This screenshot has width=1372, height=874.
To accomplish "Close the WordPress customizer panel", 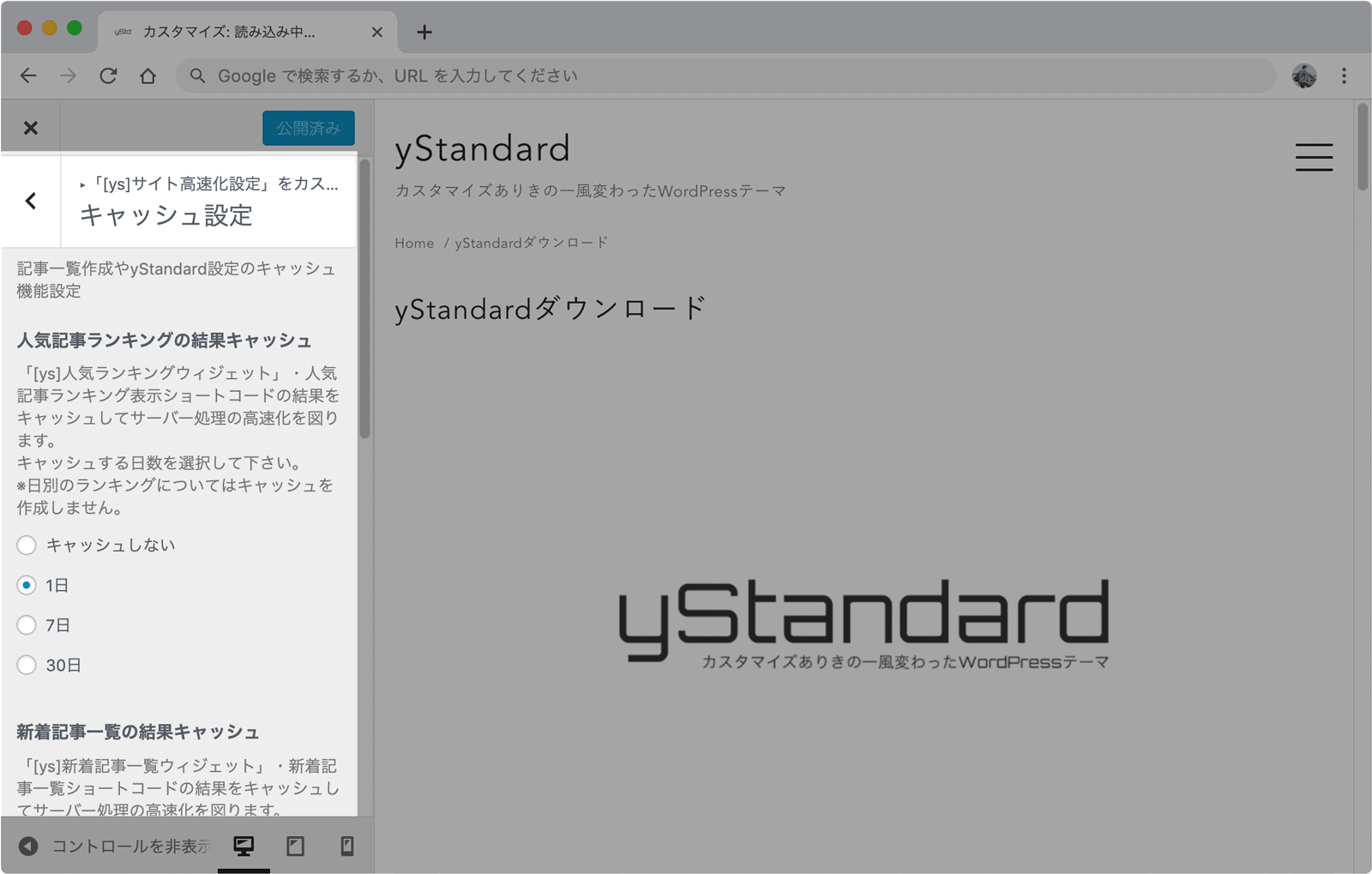I will 31,128.
